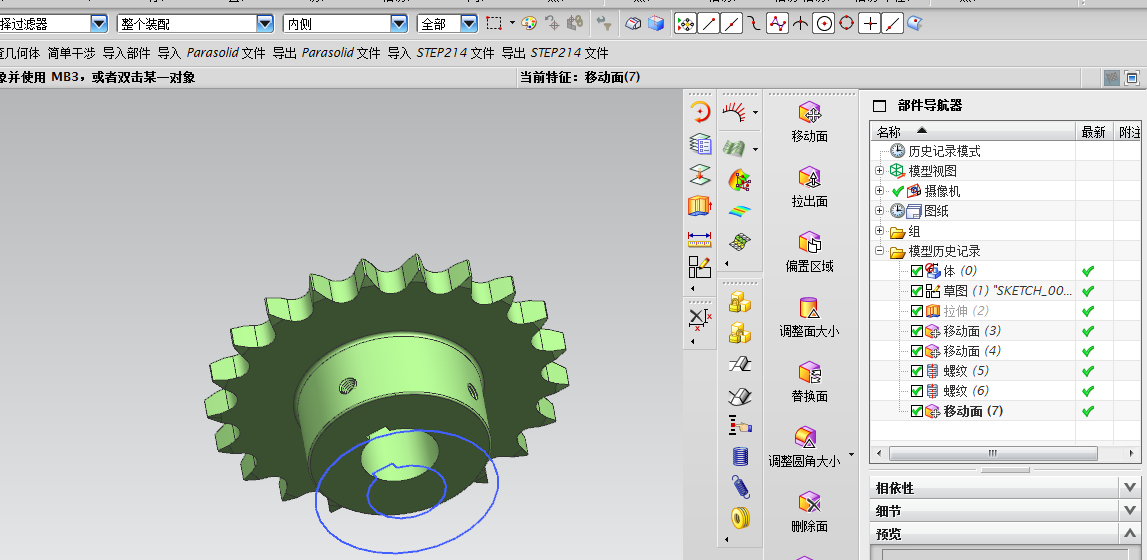Uncheck the 螺纹 (5) checkbox
1147x560 pixels.
[917, 371]
